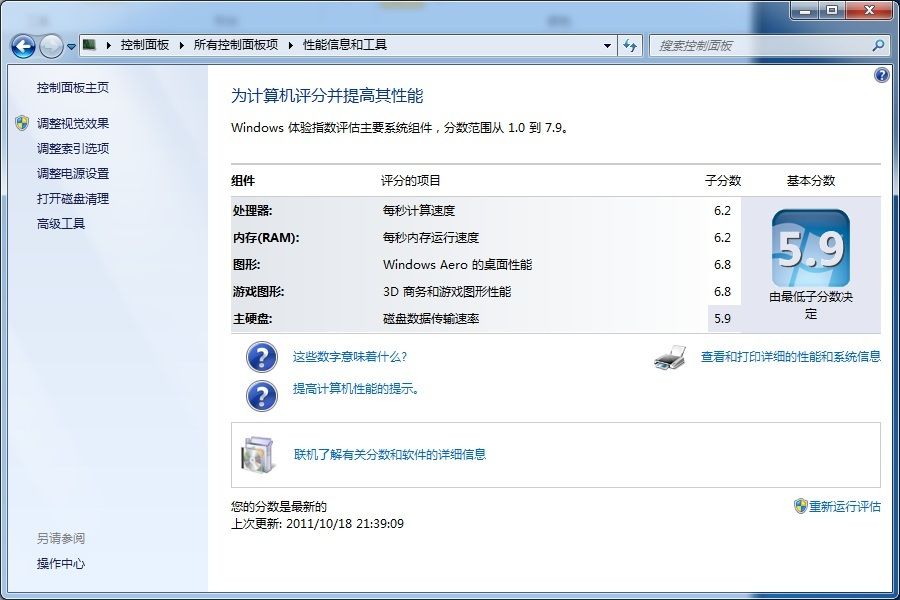Navigate to 控制面板 breadcrumb

tap(145, 45)
